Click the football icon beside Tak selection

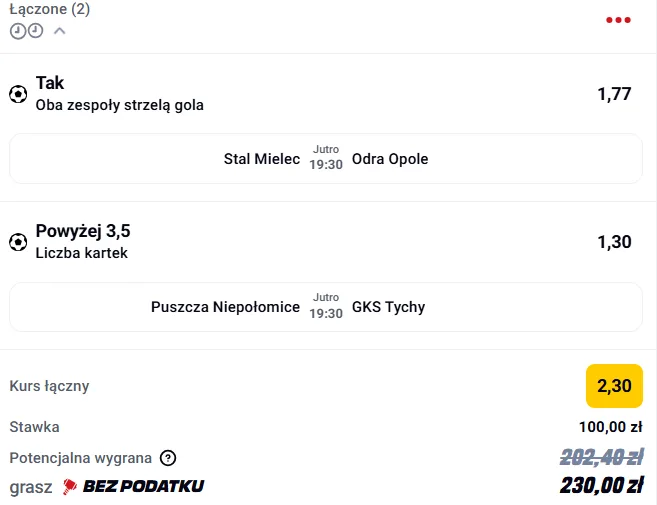(18, 94)
